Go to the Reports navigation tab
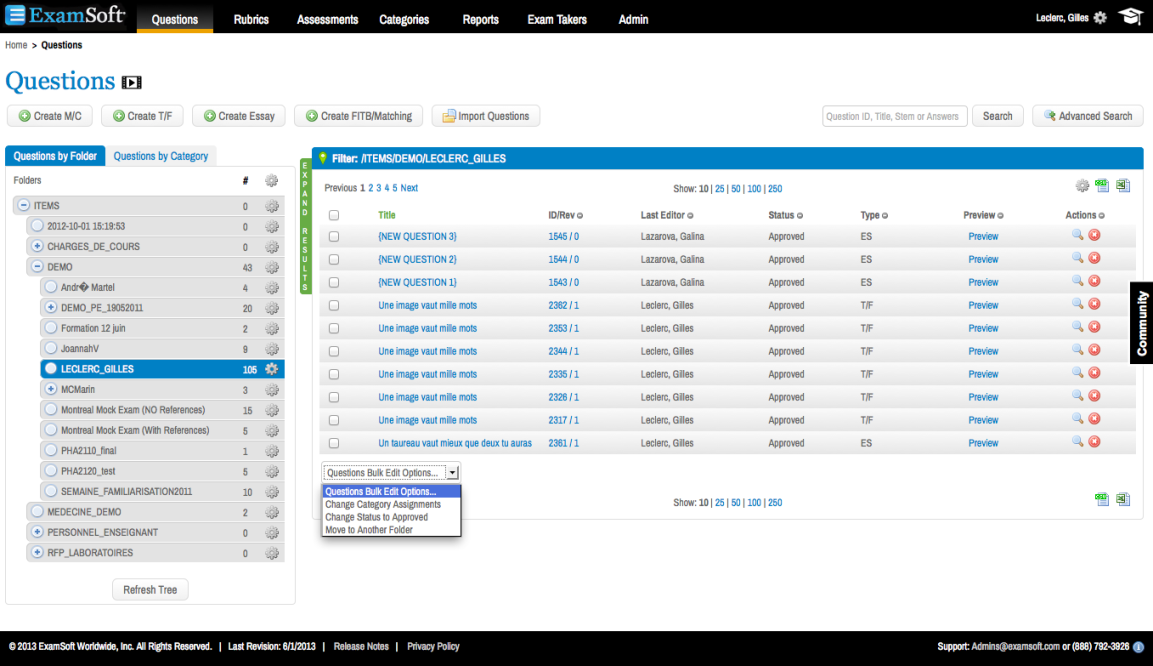The height and width of the screenshot is (666, 1153). tap(480, 19)
